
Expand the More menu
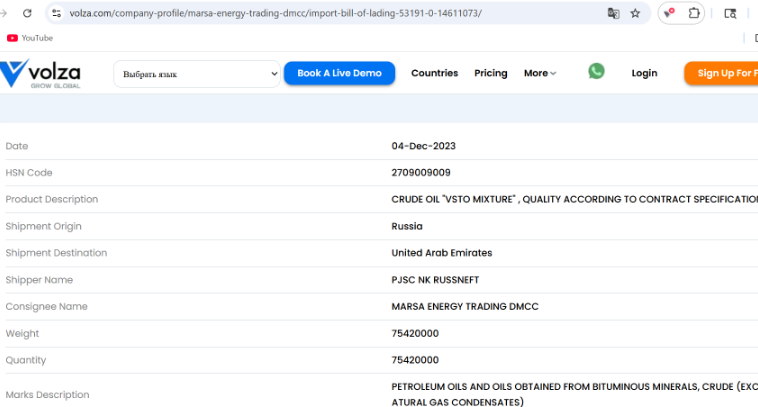coord(540,73)
